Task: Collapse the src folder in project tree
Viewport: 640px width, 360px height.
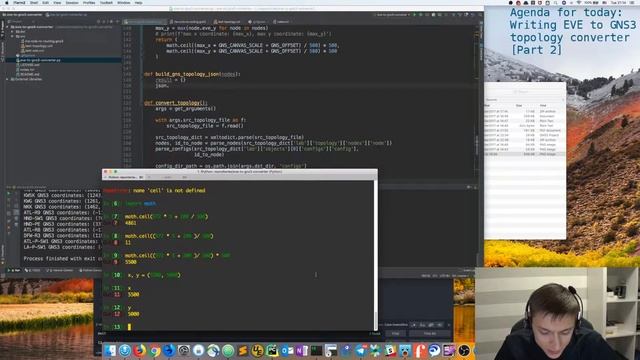Action: pos(13,36)
